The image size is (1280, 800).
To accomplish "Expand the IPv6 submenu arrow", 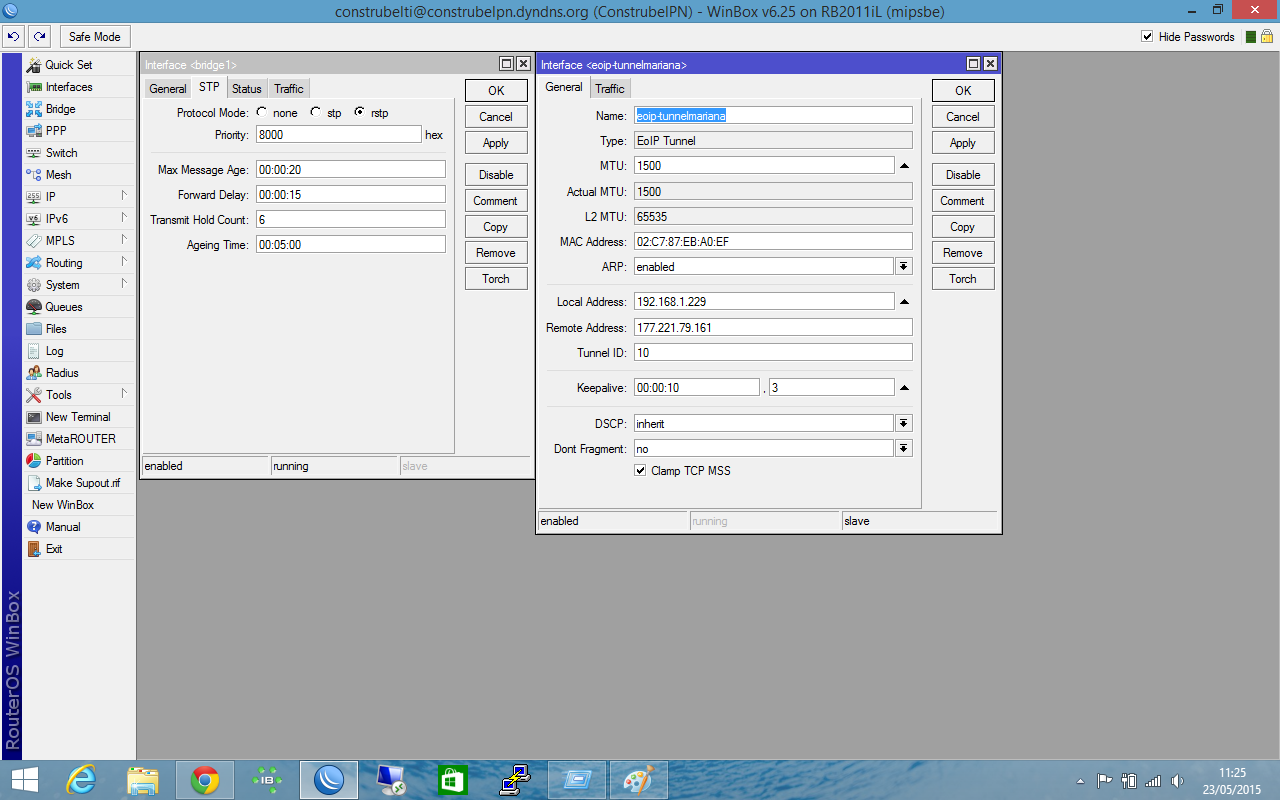I will (124, 218).
